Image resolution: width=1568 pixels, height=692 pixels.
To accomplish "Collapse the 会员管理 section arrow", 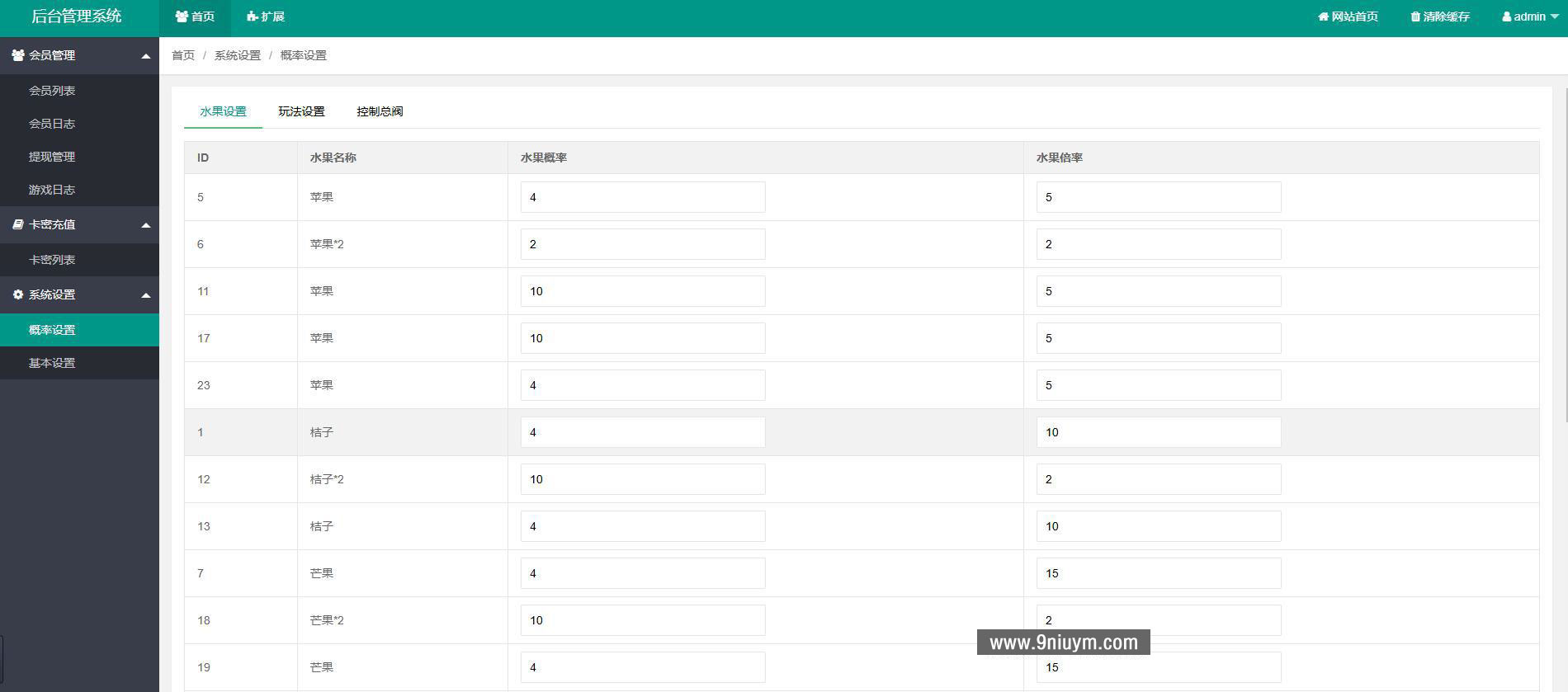I will pyautogui.click(x=146, y=56).
